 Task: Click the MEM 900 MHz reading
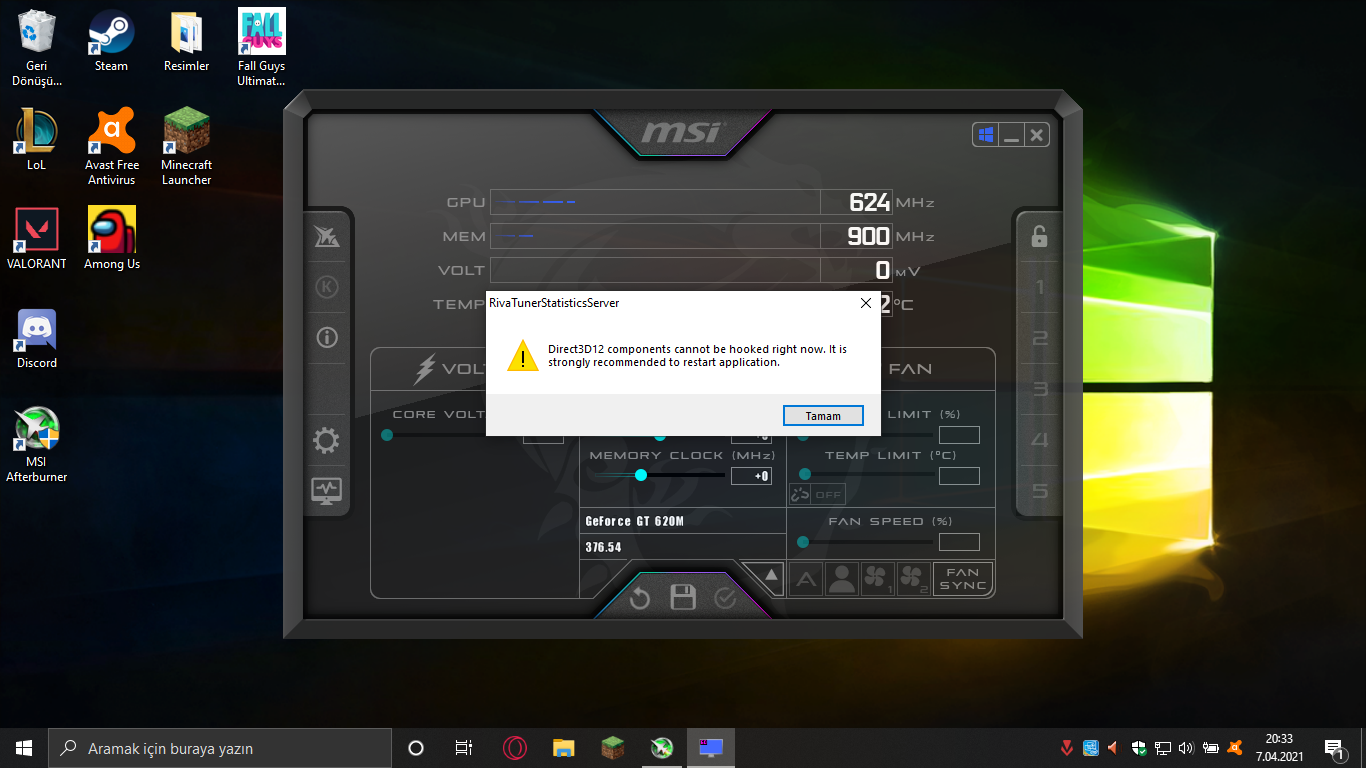click(869, 236)
